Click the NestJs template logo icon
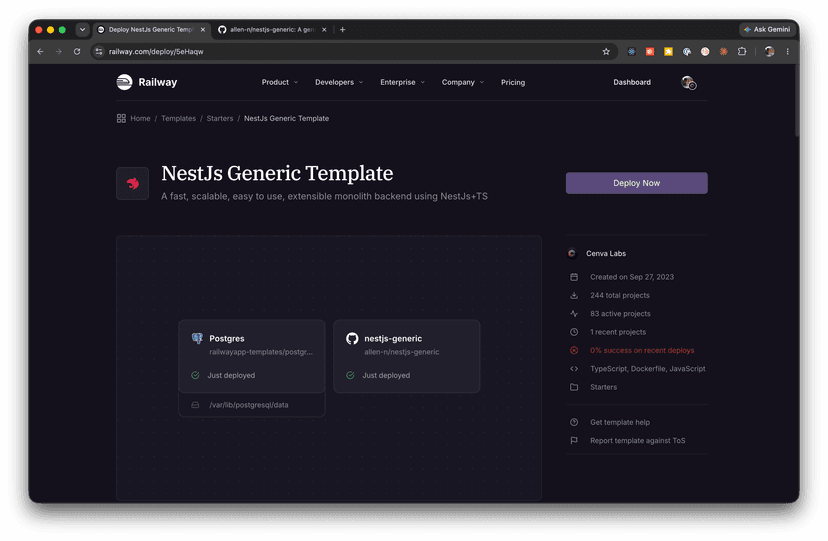Image resolution: width=828 pixels, height=541 pixels. click(x=133, y=183)
